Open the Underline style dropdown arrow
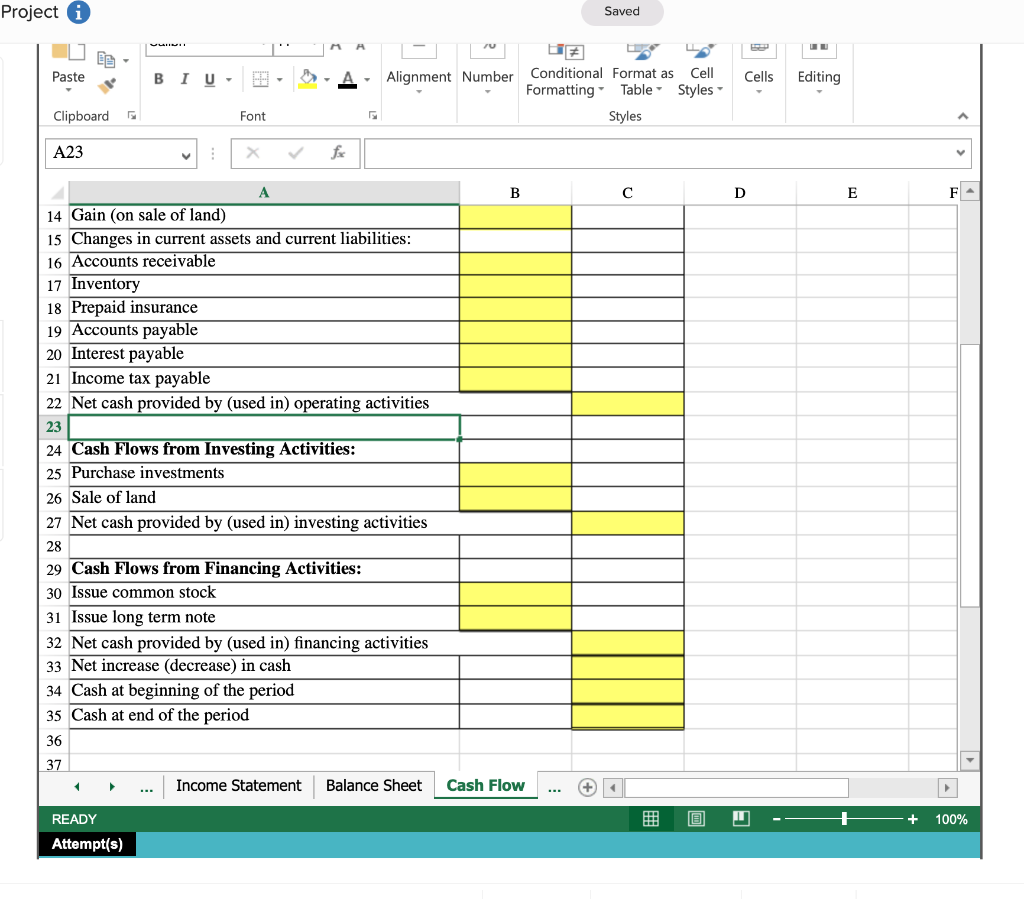 [x=229, y=80]
